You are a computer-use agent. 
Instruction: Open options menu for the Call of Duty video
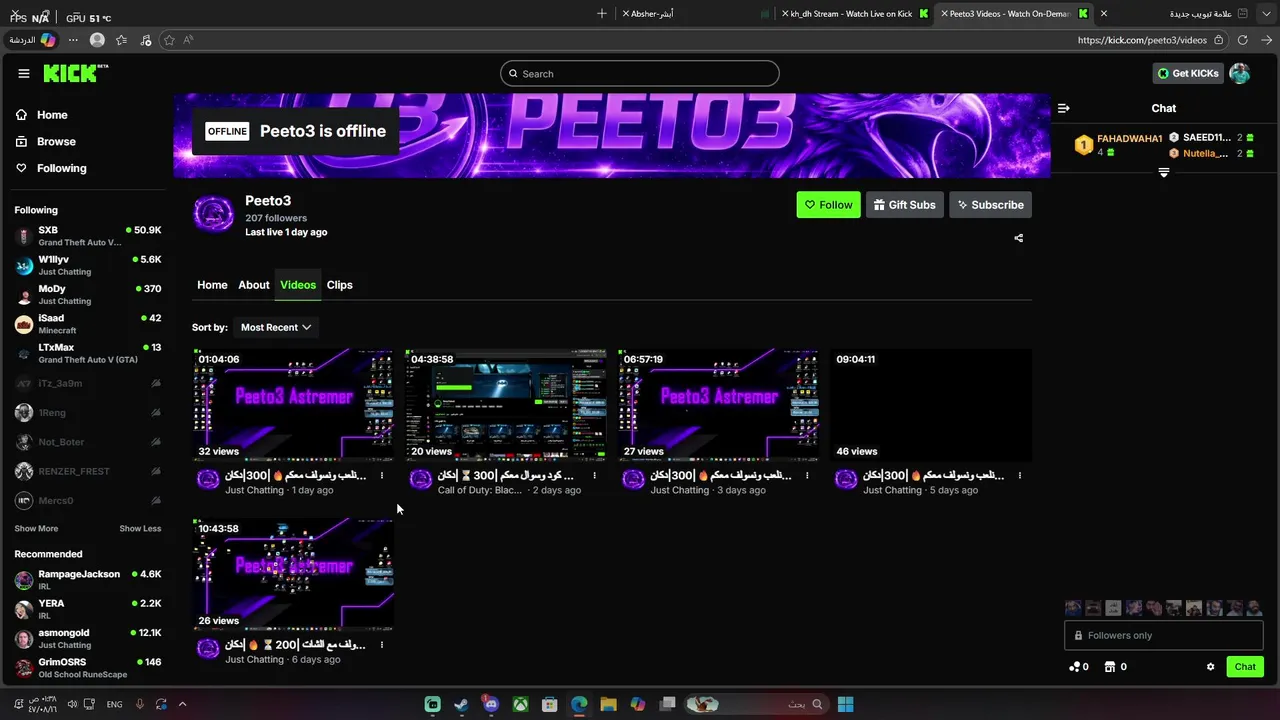(x=594, y=476)
